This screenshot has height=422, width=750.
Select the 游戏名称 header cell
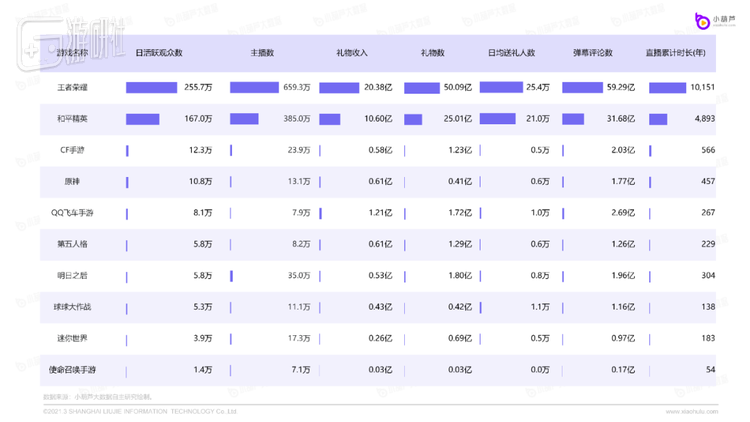72,53
